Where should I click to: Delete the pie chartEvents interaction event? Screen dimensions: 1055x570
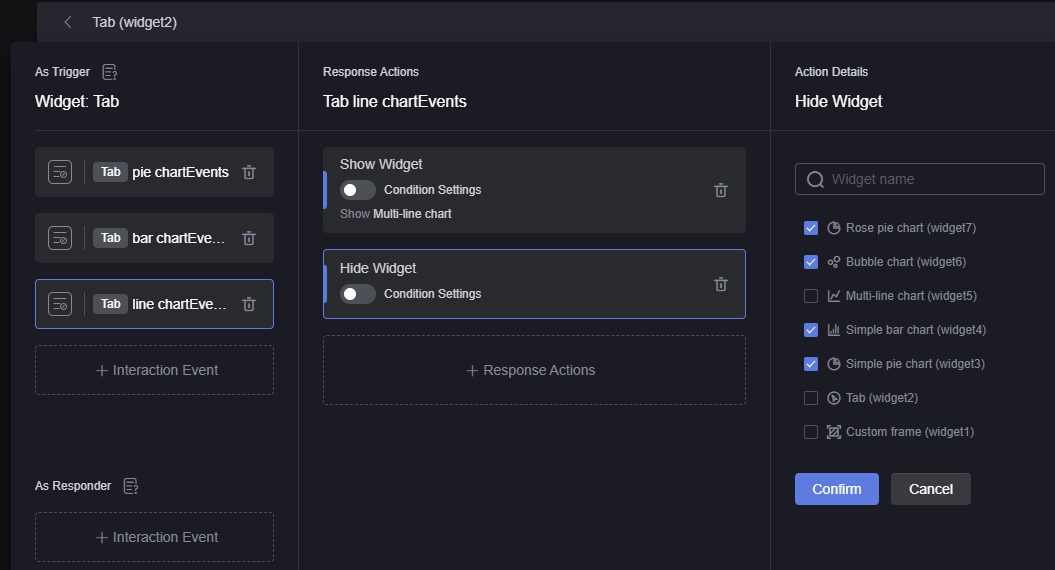pos(249,172)
